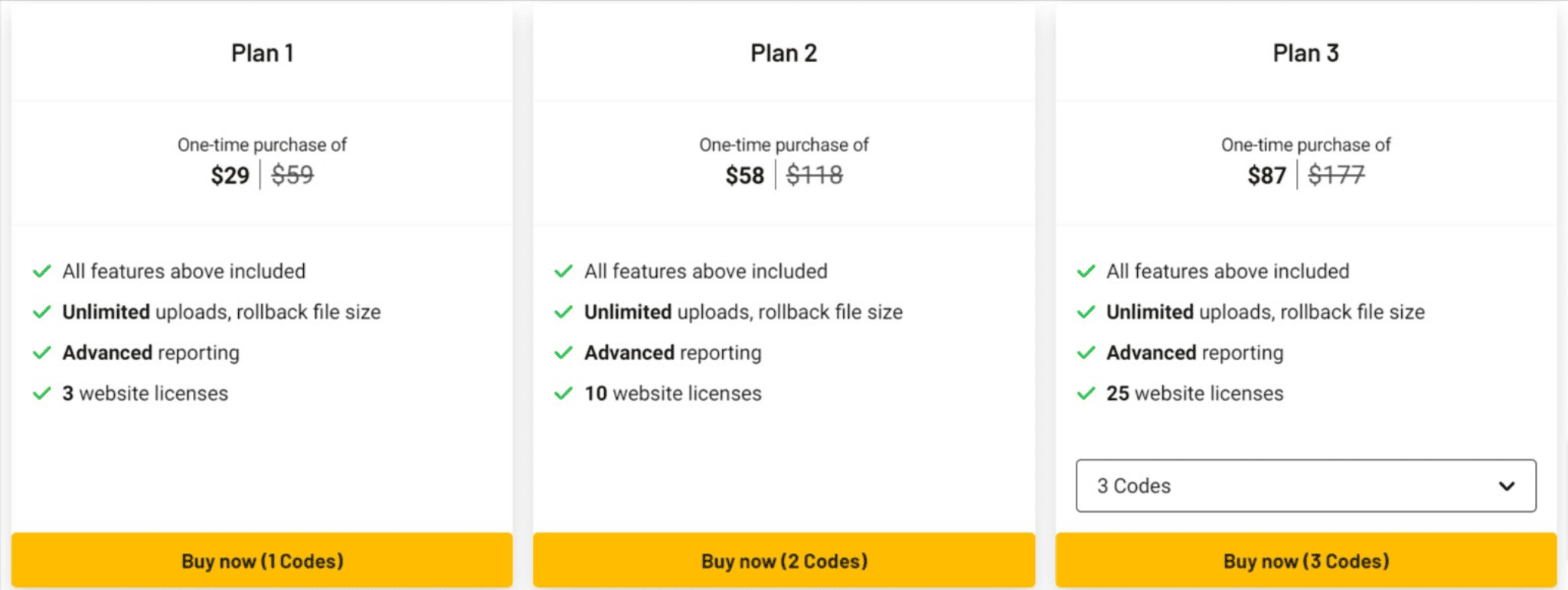Screen dimensions: 1568x590
Task: Open the 3 Codes dropdown
Action: (x=1305, y=486)
